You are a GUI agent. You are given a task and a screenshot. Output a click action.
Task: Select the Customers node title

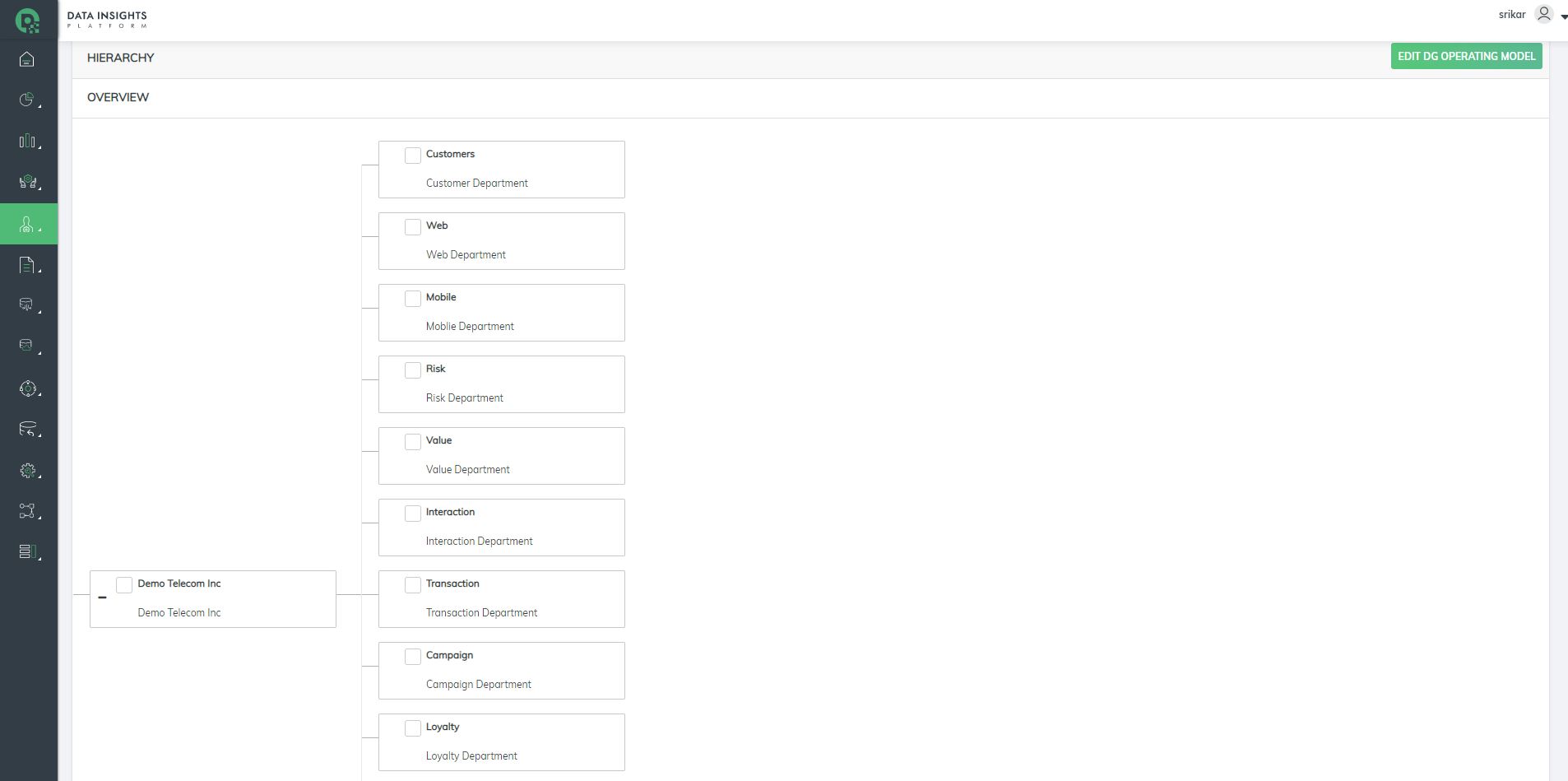(x=450, y=154)
